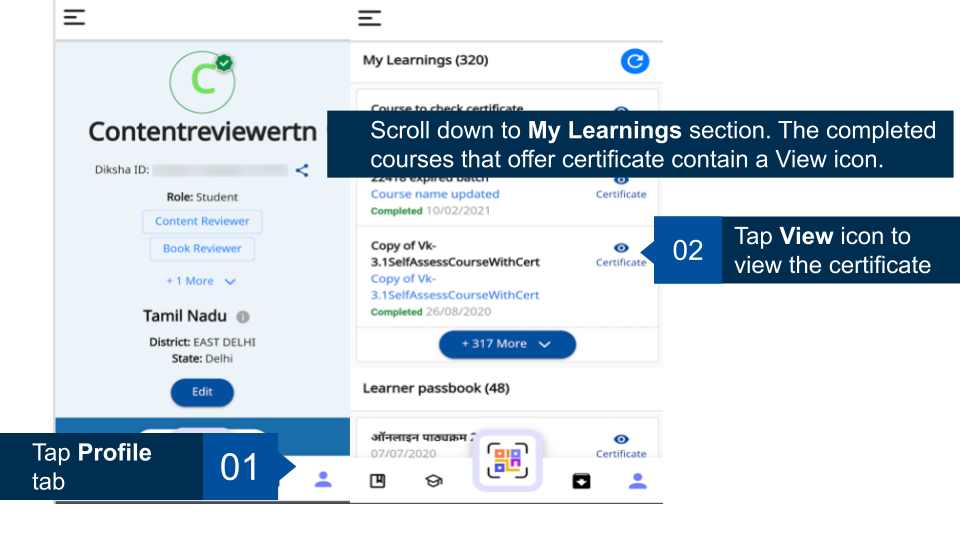Open the QR code scanner
Viewport: 960px width, 540px height.
point(507,461)
